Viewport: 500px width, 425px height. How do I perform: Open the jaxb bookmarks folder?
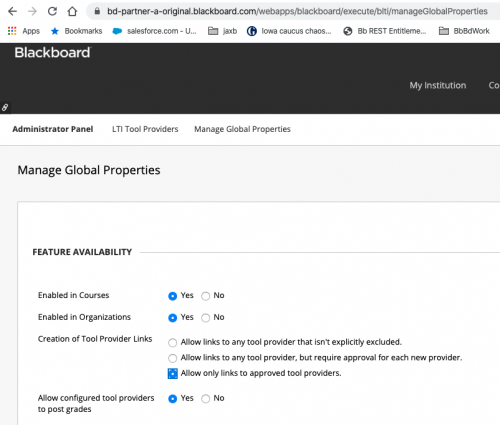point(222,31)
